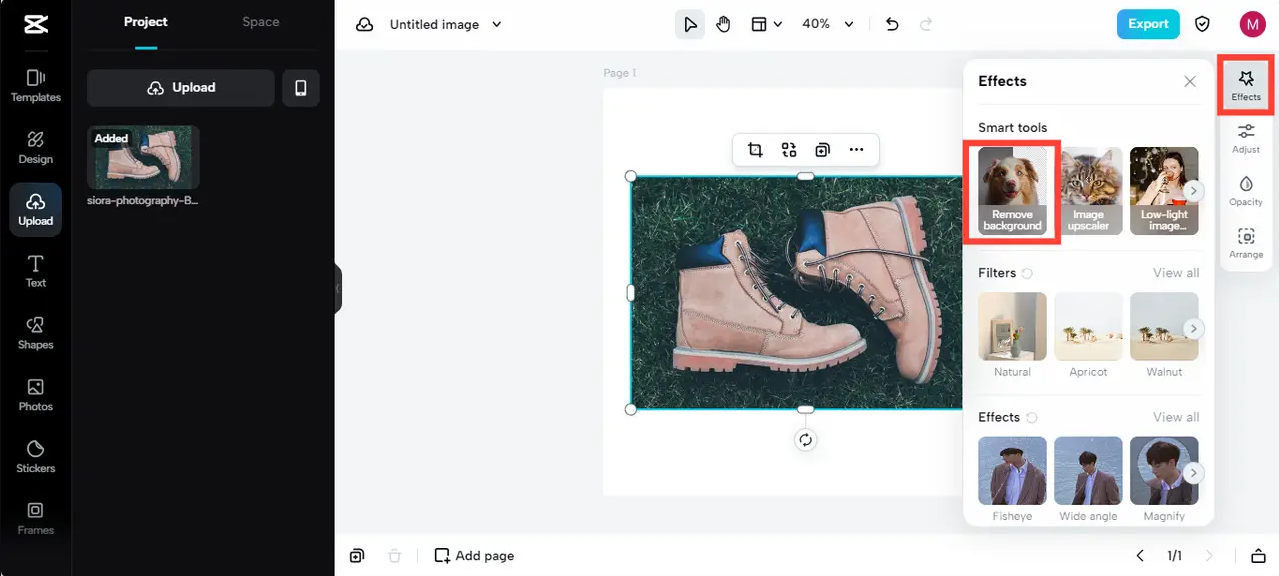
Task: Undo the last action
Action: click(x=892, y=24)
